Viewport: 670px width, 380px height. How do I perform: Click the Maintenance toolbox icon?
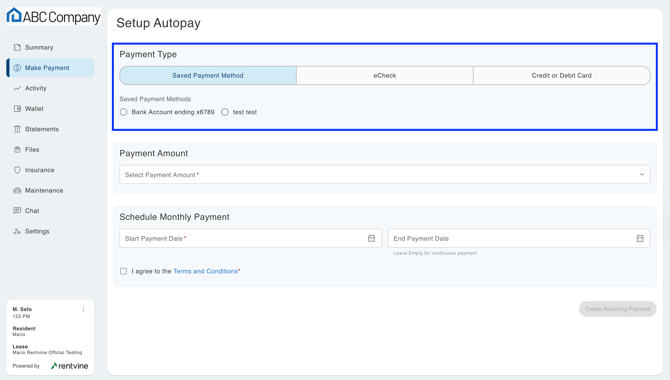[17, 191]
